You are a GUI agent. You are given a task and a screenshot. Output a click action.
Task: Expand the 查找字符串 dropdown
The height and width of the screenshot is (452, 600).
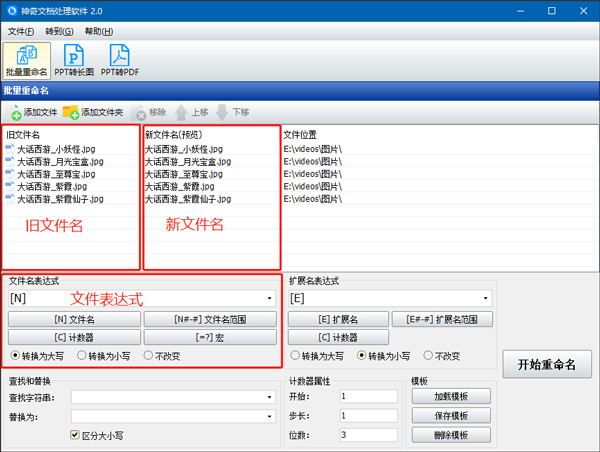point(269,397)
